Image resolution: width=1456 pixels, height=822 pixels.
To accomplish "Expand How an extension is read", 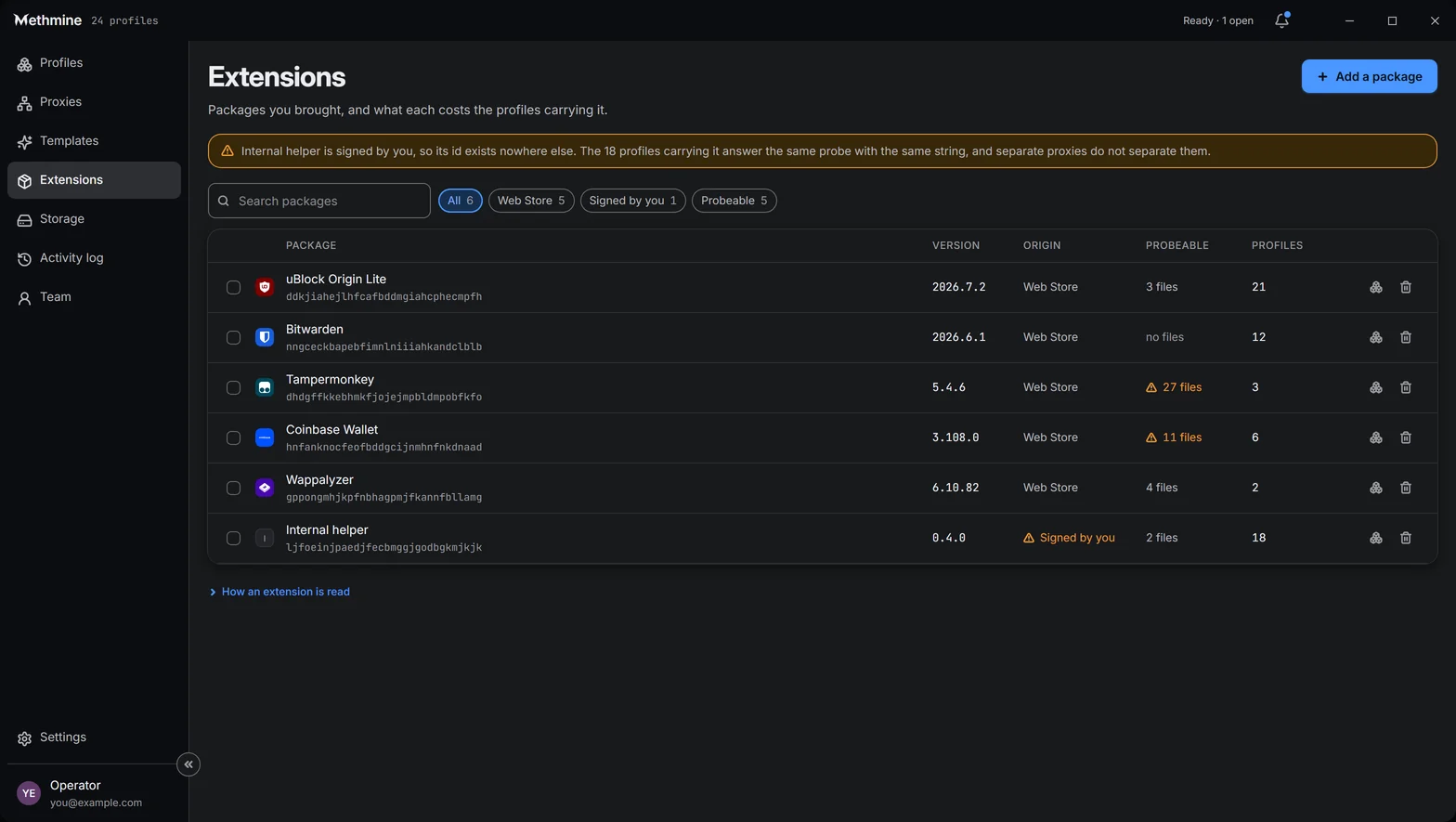I will (279, 592).
